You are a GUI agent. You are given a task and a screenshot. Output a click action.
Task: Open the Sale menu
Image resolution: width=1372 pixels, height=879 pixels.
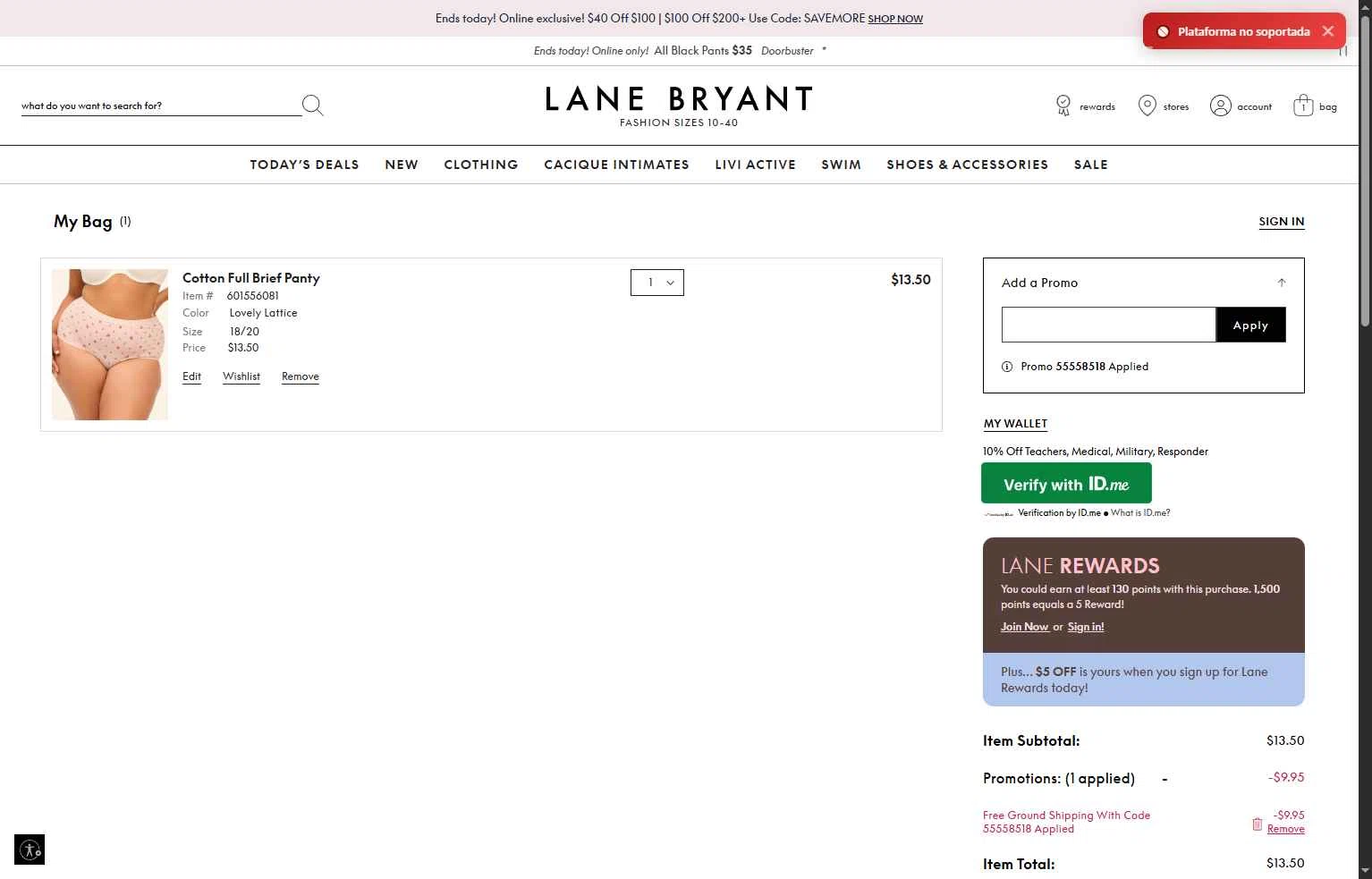point(1090,165)
